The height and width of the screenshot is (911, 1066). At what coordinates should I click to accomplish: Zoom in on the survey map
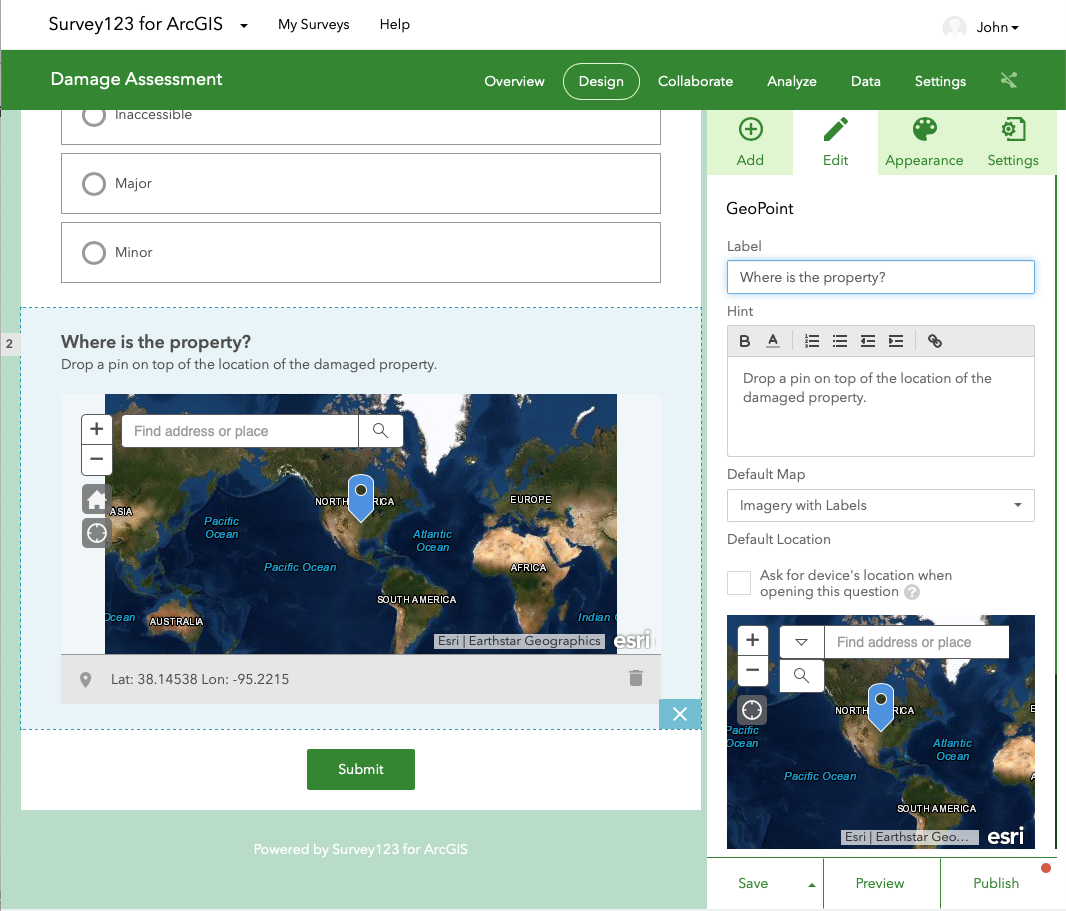point(96,429)
